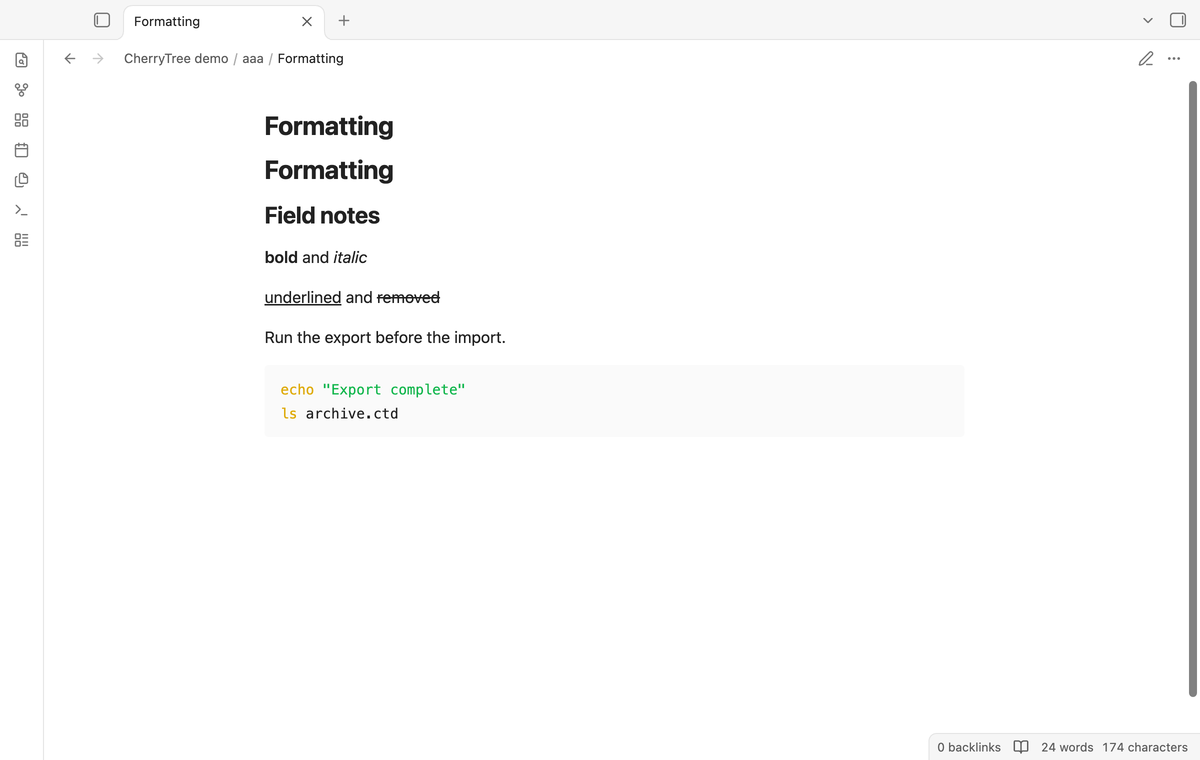Select the Formatting tab
Screen dimensions: 1200x760
click(224, 21)
